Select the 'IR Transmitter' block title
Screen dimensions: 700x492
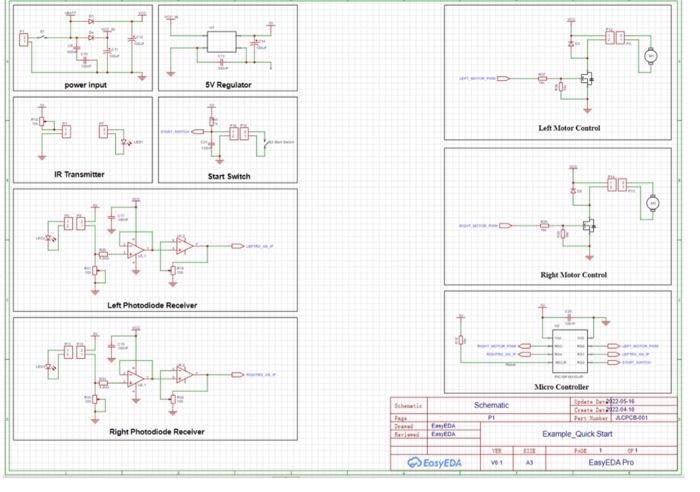(79, 175)
